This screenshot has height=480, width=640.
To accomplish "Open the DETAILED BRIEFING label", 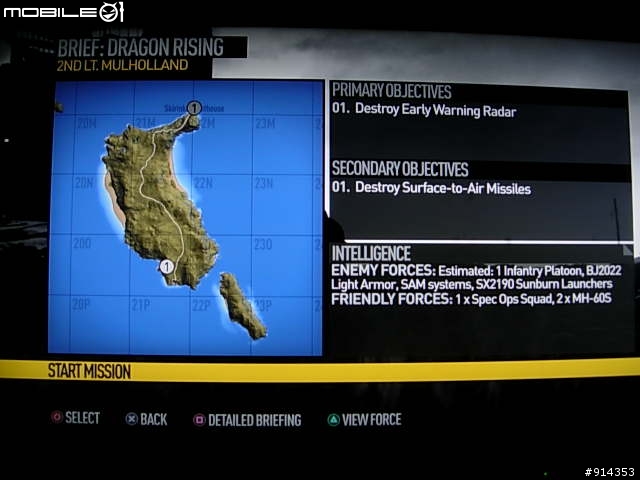I will (255, 420).
